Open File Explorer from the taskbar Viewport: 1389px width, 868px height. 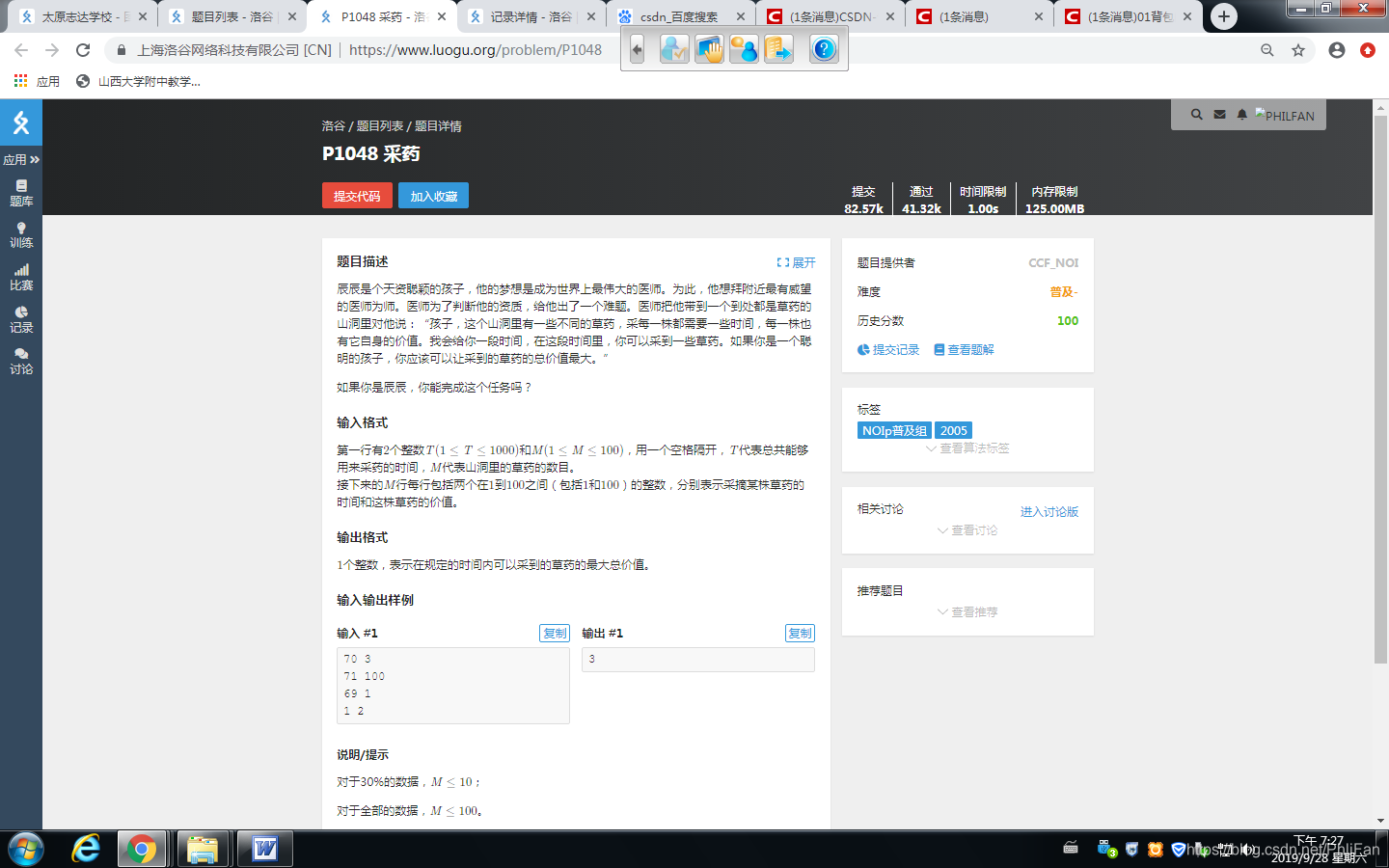pyautogui.click(x=202, y=849)
